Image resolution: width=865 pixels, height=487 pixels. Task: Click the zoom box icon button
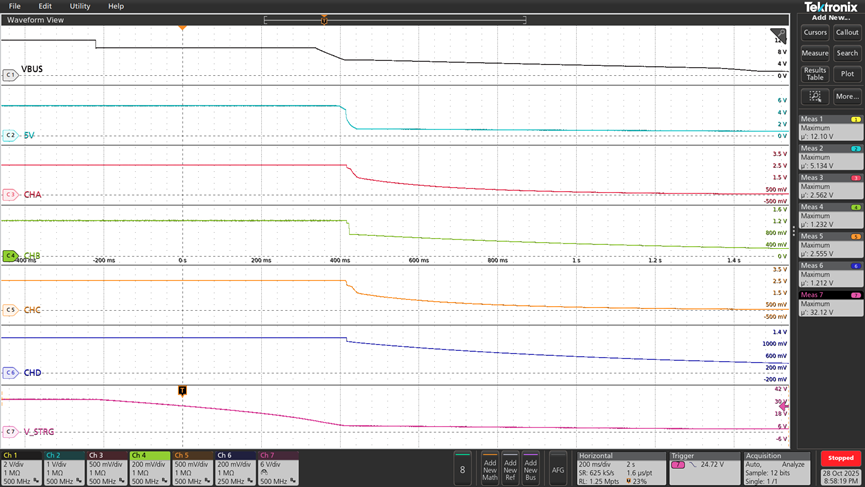pyautogui.click(x=815, y=96)
